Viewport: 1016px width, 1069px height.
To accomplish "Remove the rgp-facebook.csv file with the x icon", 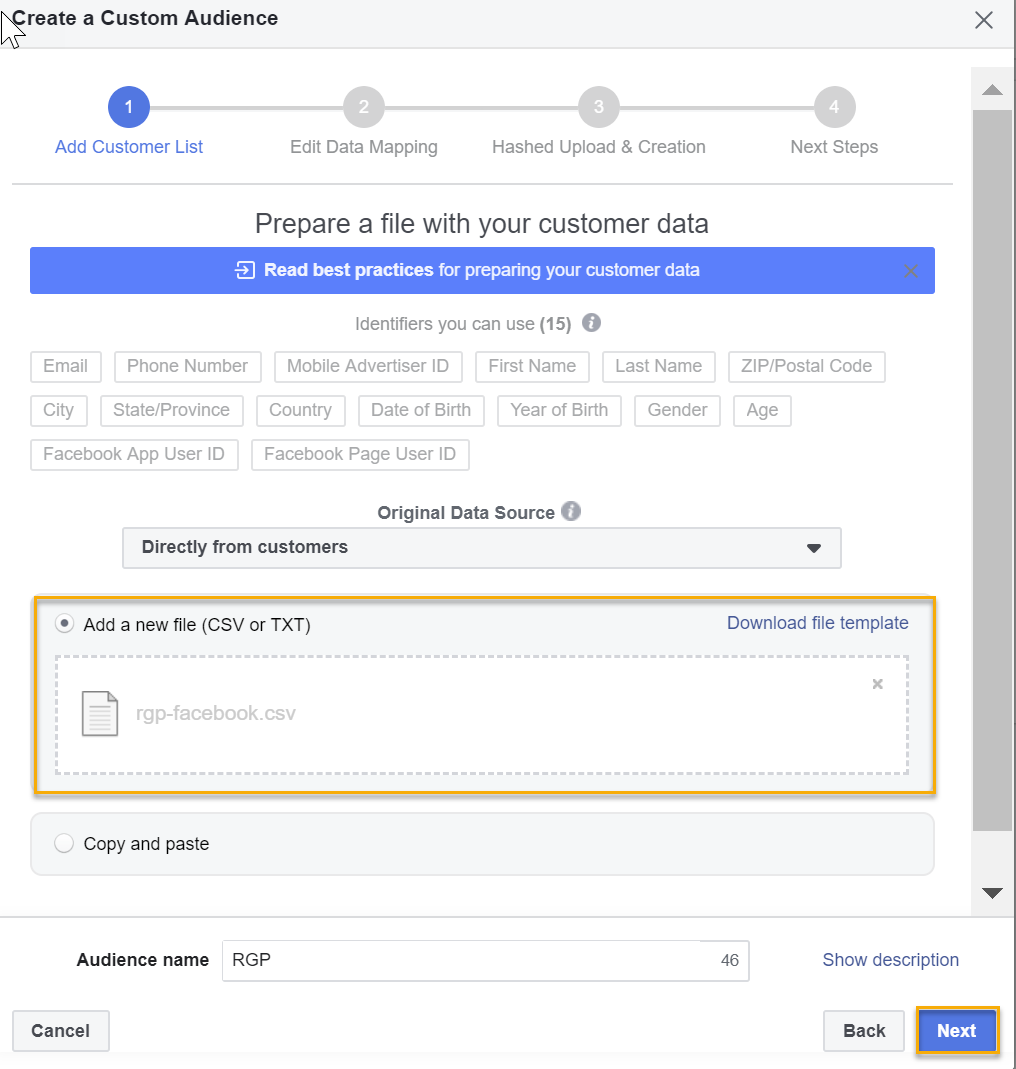I will [878, 684].
